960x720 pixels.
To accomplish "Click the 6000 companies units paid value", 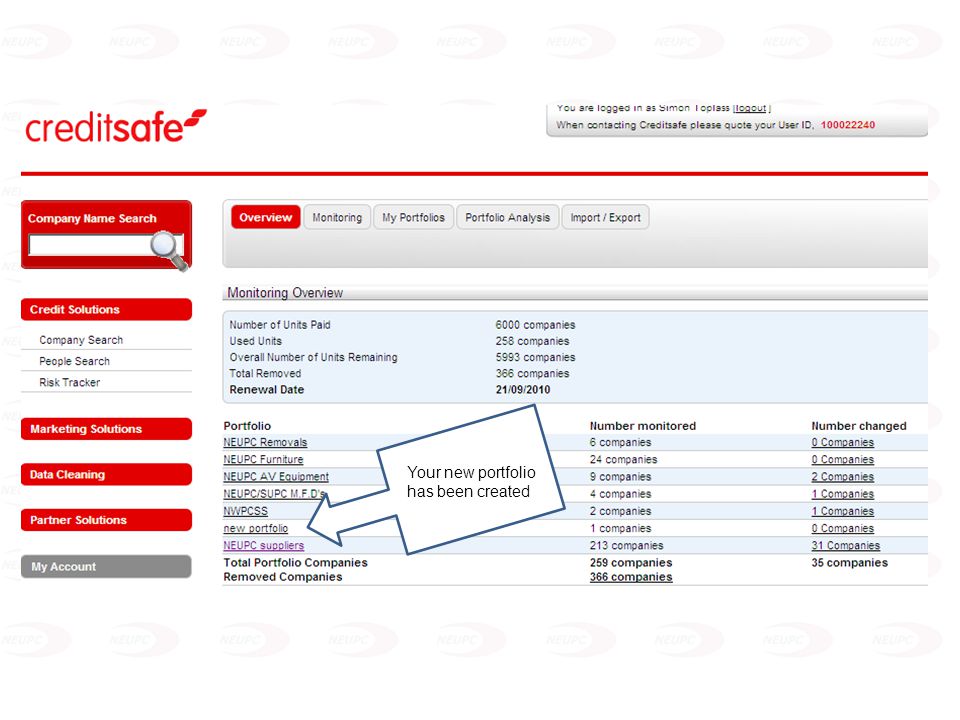I will [x=536, y=324].
